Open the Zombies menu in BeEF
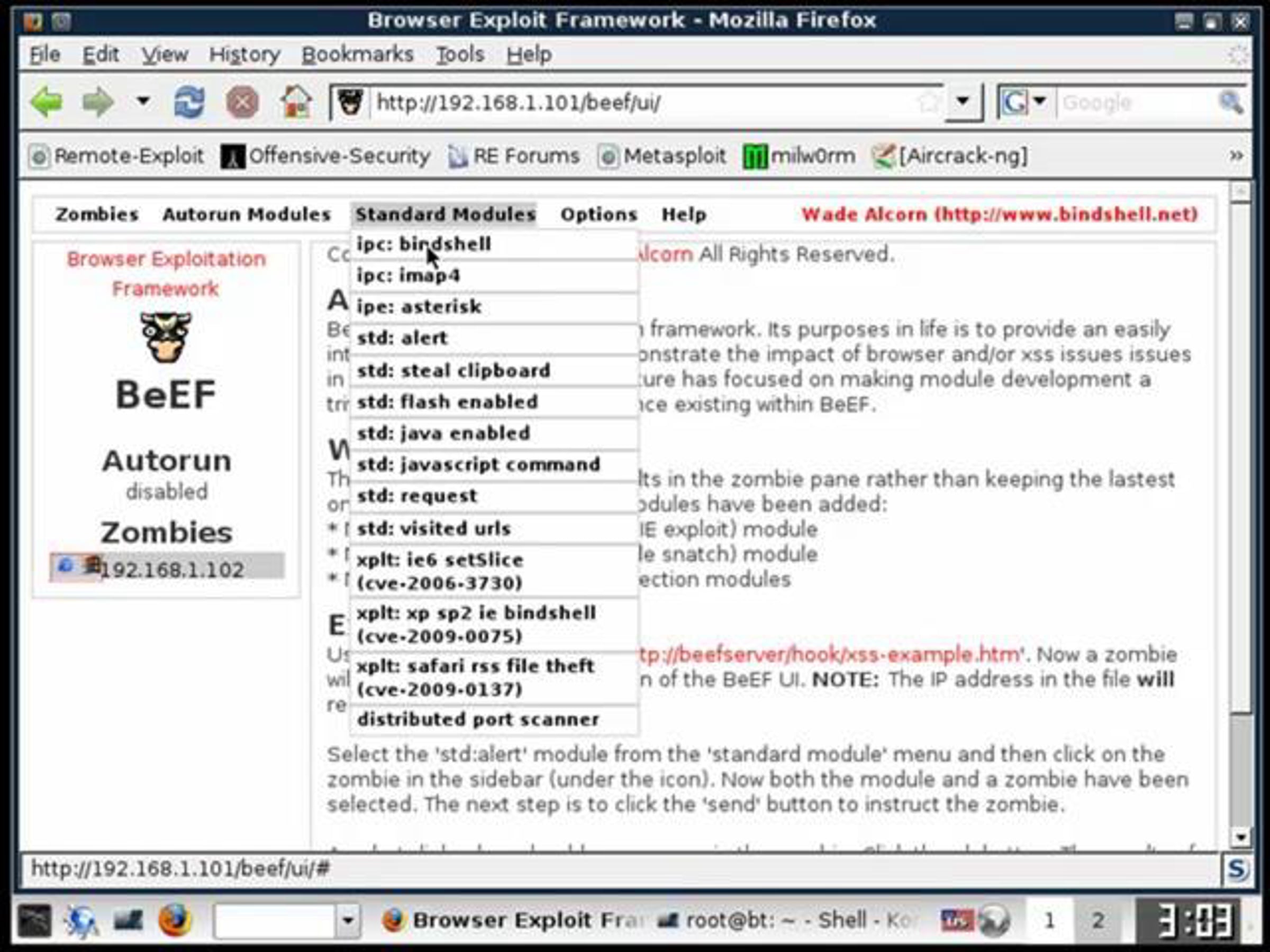The image size is (1270, 952). pos(96,214)
